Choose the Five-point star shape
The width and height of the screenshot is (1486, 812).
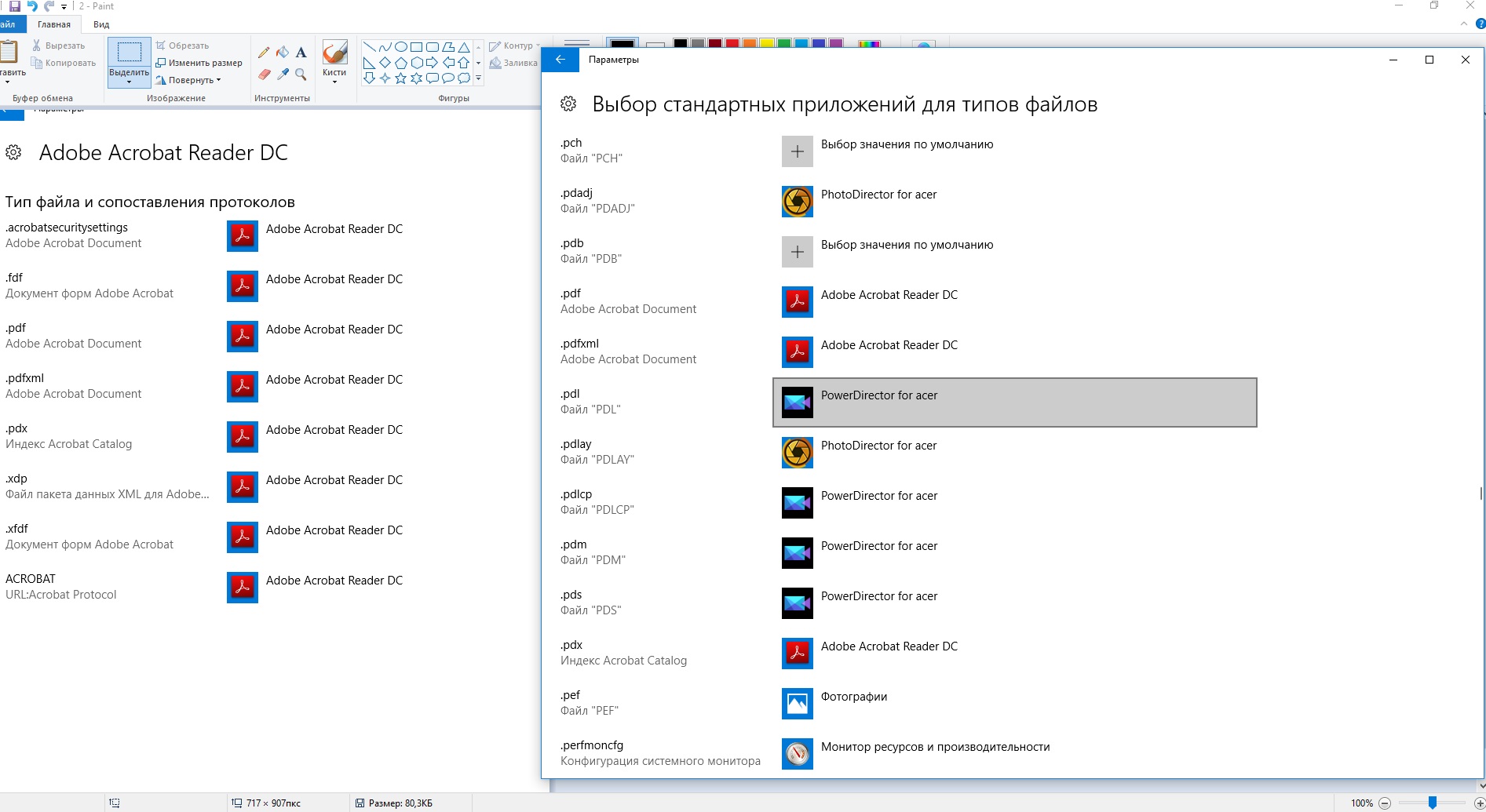tap(400, 78)
